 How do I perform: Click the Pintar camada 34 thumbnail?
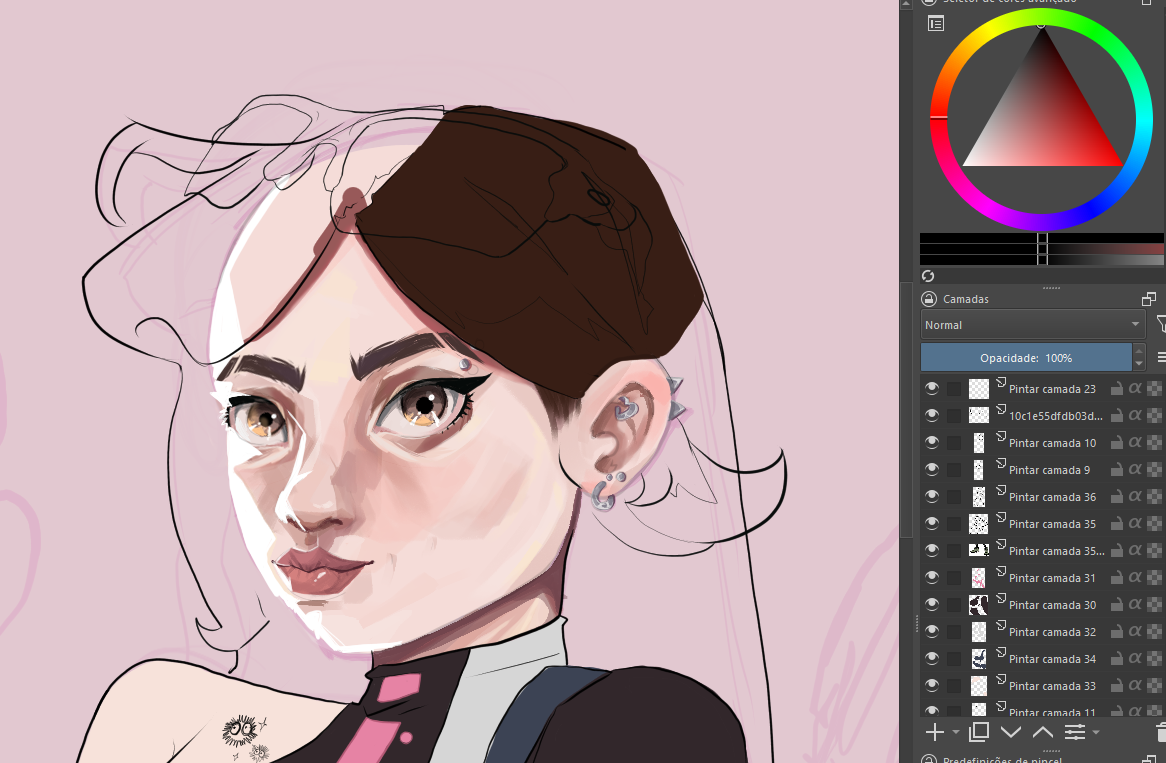click(979, 659)
